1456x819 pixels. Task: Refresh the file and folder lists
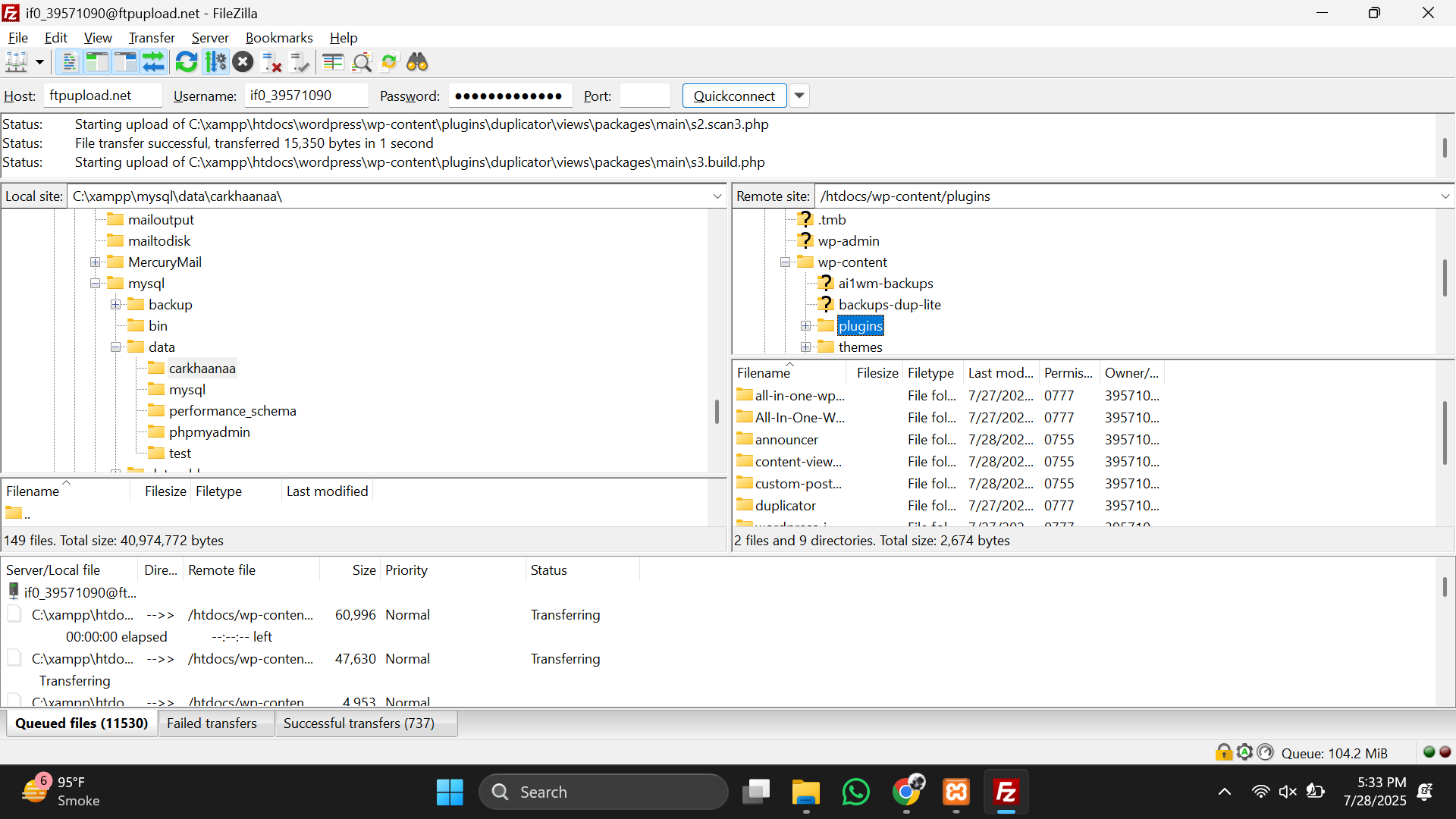tap(187, 62)
